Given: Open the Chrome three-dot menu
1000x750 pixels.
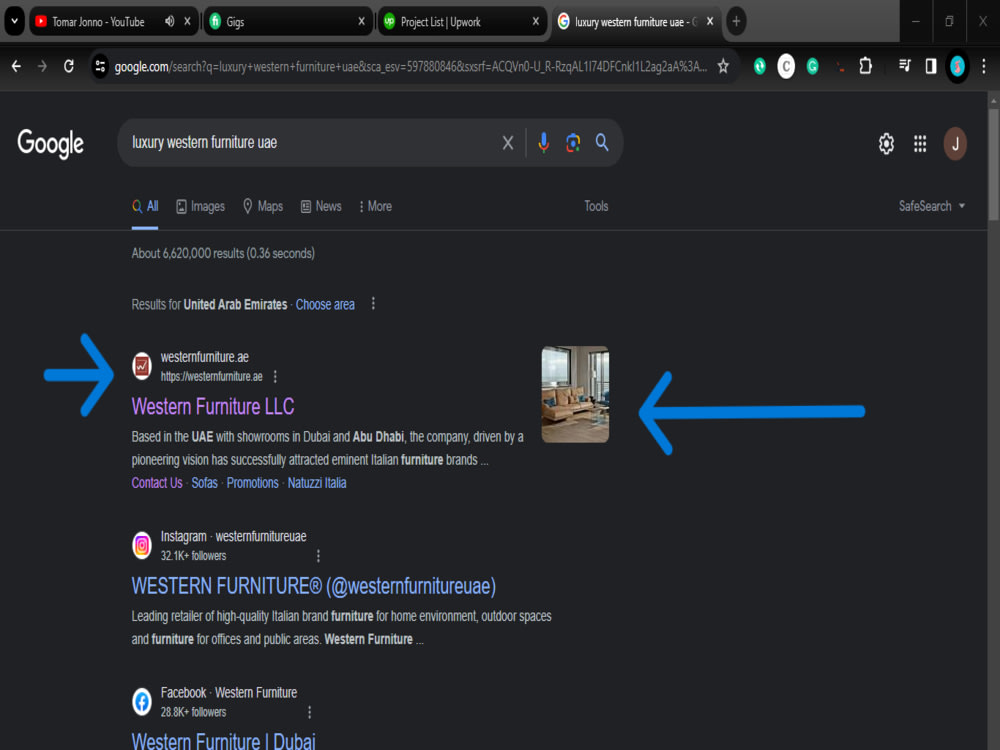Looking at the screenshot, I should tap(984, 66).
